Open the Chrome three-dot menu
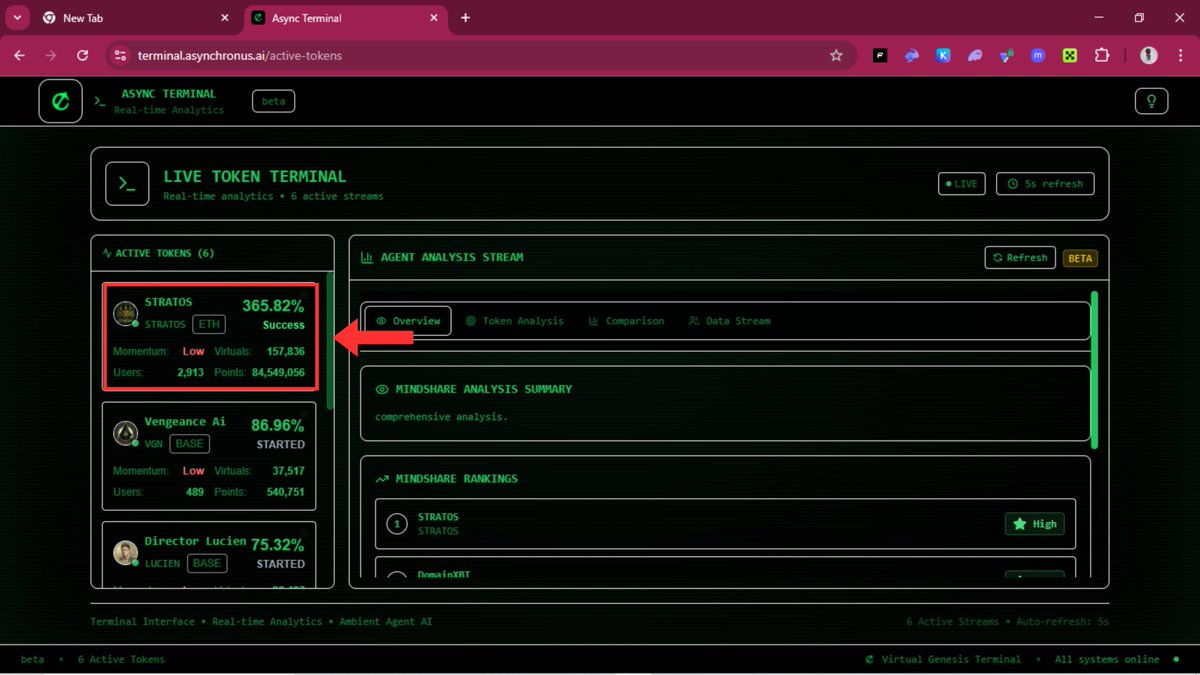Screen dimensions: 1200x675 pos(1180,56)
